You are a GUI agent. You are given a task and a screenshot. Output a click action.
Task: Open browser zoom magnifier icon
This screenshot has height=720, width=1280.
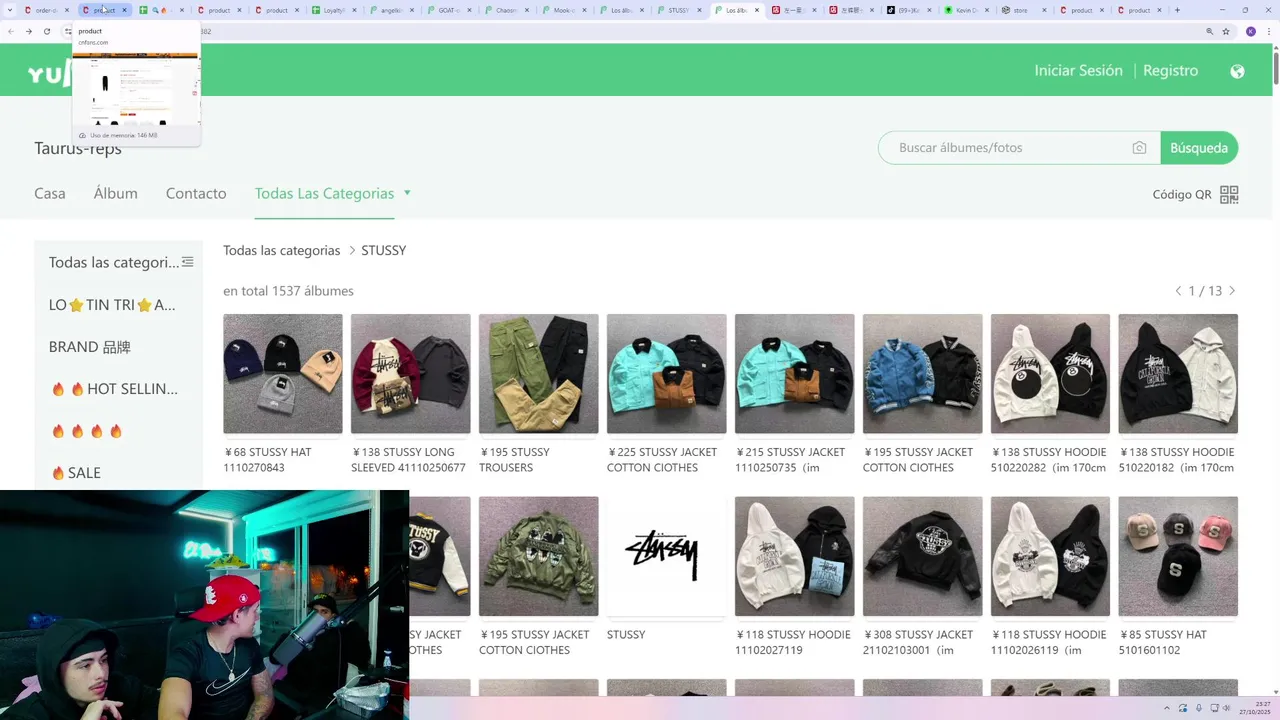click(1209, 31)
